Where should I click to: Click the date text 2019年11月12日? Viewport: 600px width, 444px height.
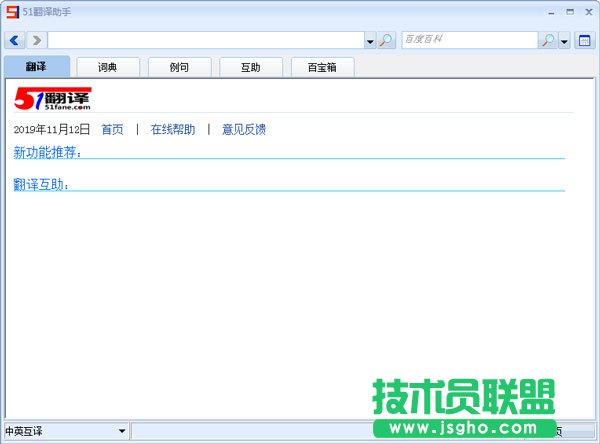coord(52,129)
